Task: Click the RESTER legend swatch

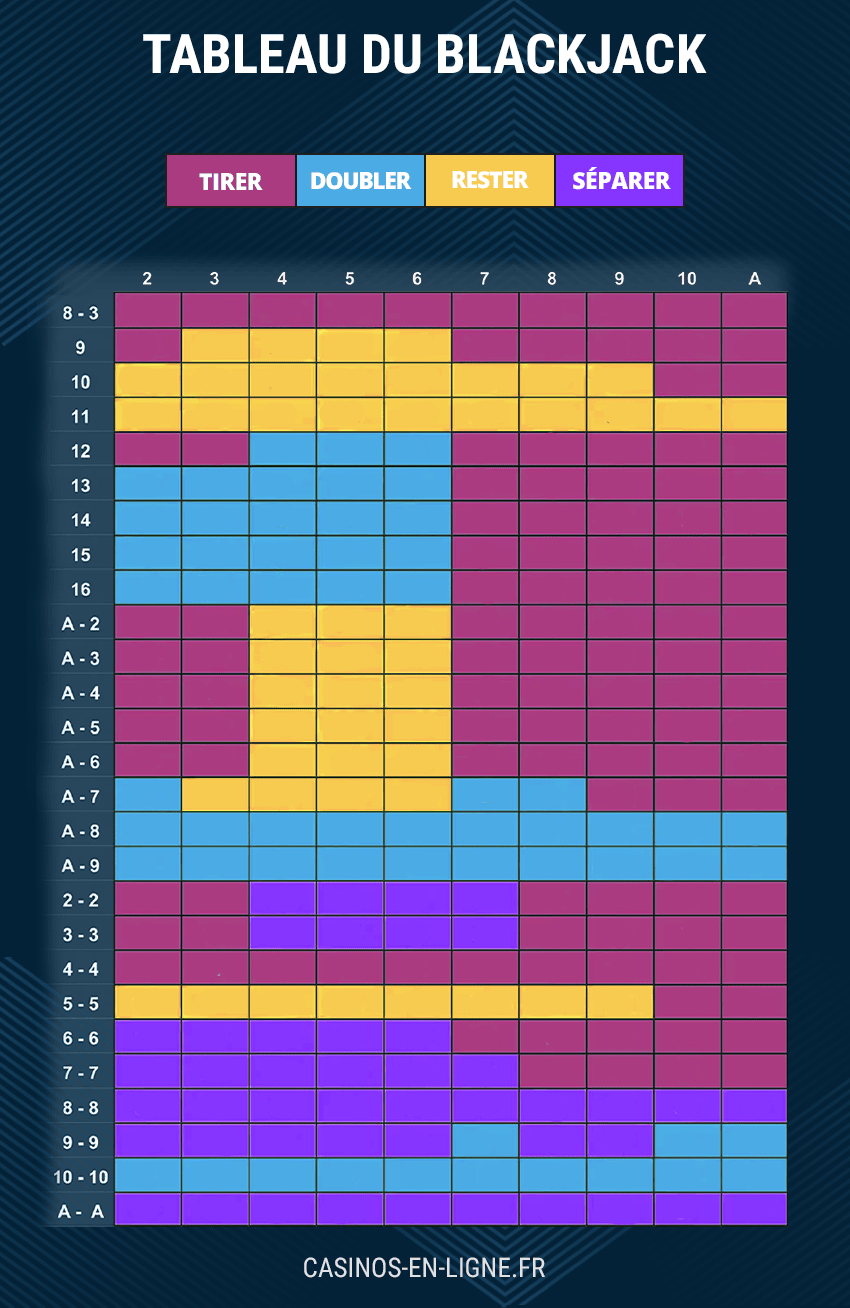Action: coord(489,181)
